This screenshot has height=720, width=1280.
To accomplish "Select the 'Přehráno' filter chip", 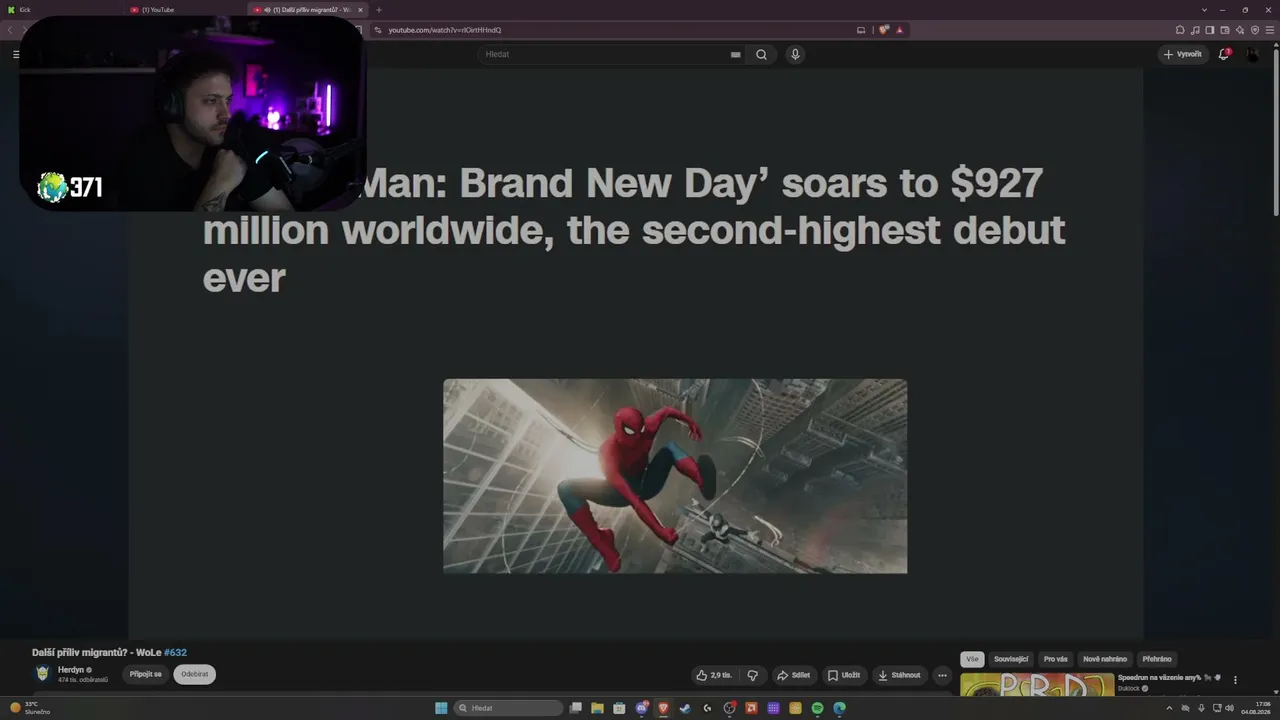I will pos(1157,659).
